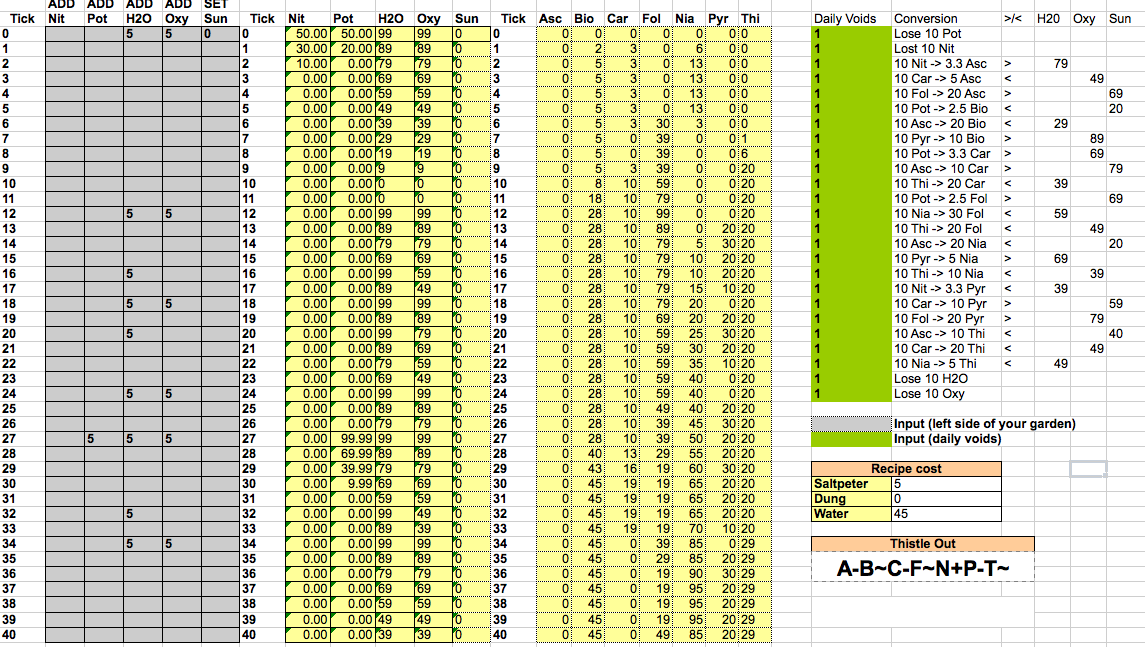Screen dimensions: 1145x647
Task: Click the Saltpeter recipe cost value 5
Action: pyautogui.click(x=946, y=483)
